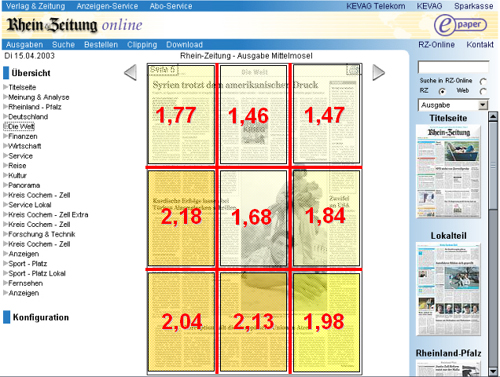Open the Kontakt link
Screen dimensions: 500x377
(x=480, y=45)
